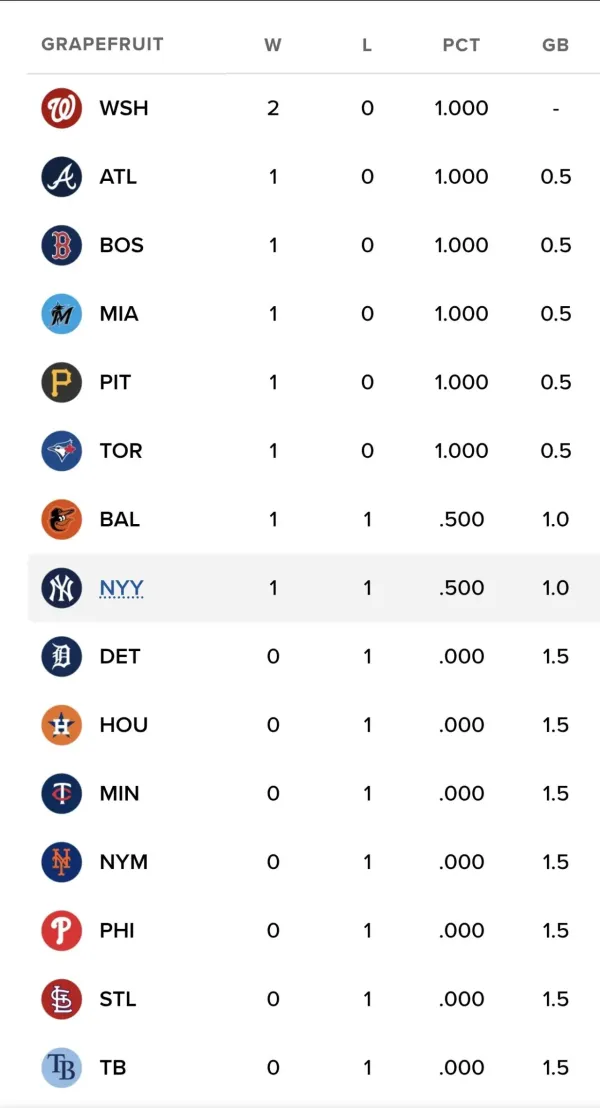Image resolution: width=600 pixels, height=1108 pixels.
Task: Open the Detroit Tigers logo icon
Action: pyautogui.click(x=61, y=656)
